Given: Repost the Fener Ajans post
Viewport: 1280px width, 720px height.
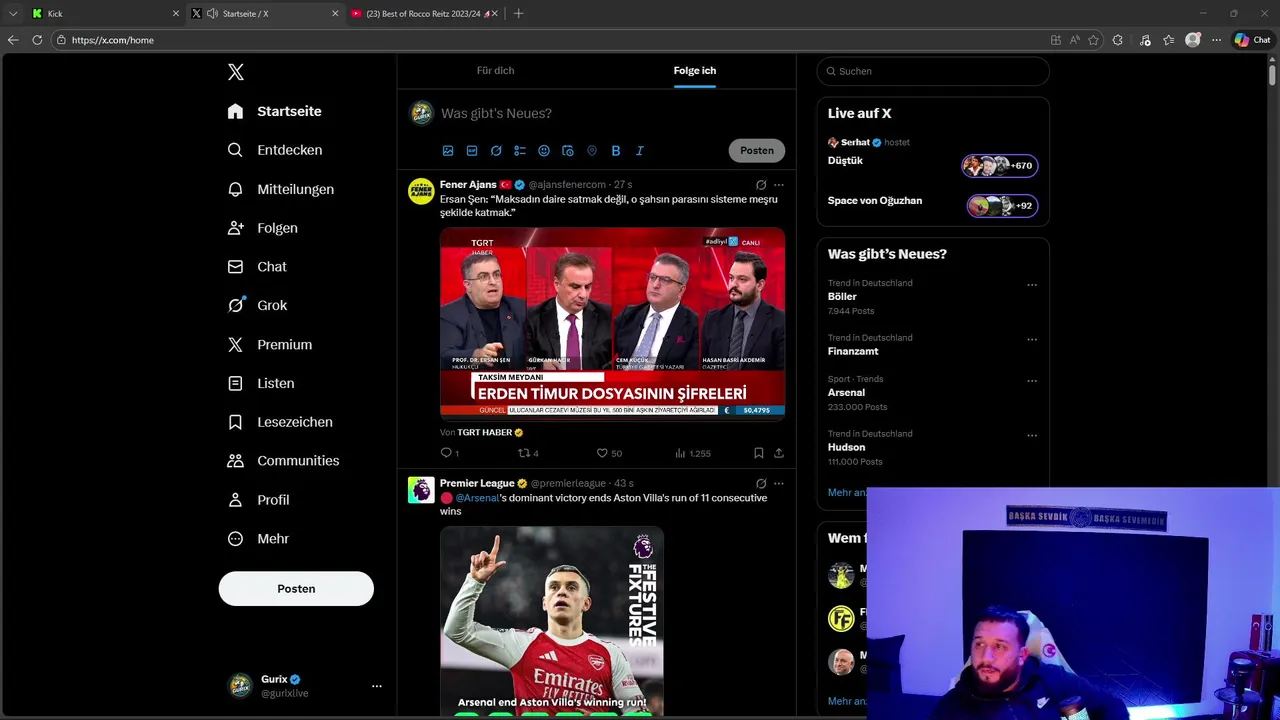Looking at the screenshot, I should (x=528, y=453).
